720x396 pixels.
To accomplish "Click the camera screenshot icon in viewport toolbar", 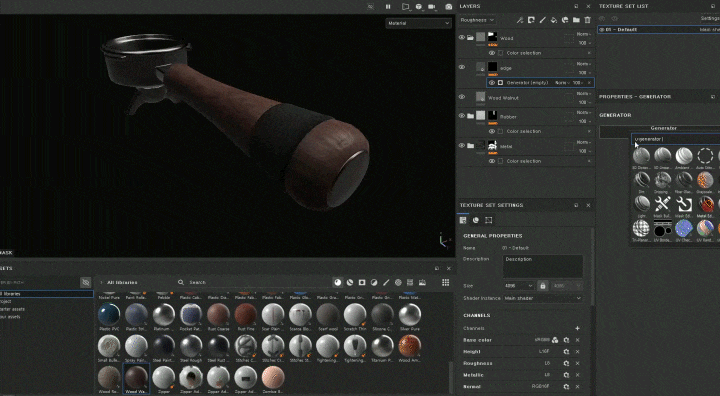I will point(449,6).
